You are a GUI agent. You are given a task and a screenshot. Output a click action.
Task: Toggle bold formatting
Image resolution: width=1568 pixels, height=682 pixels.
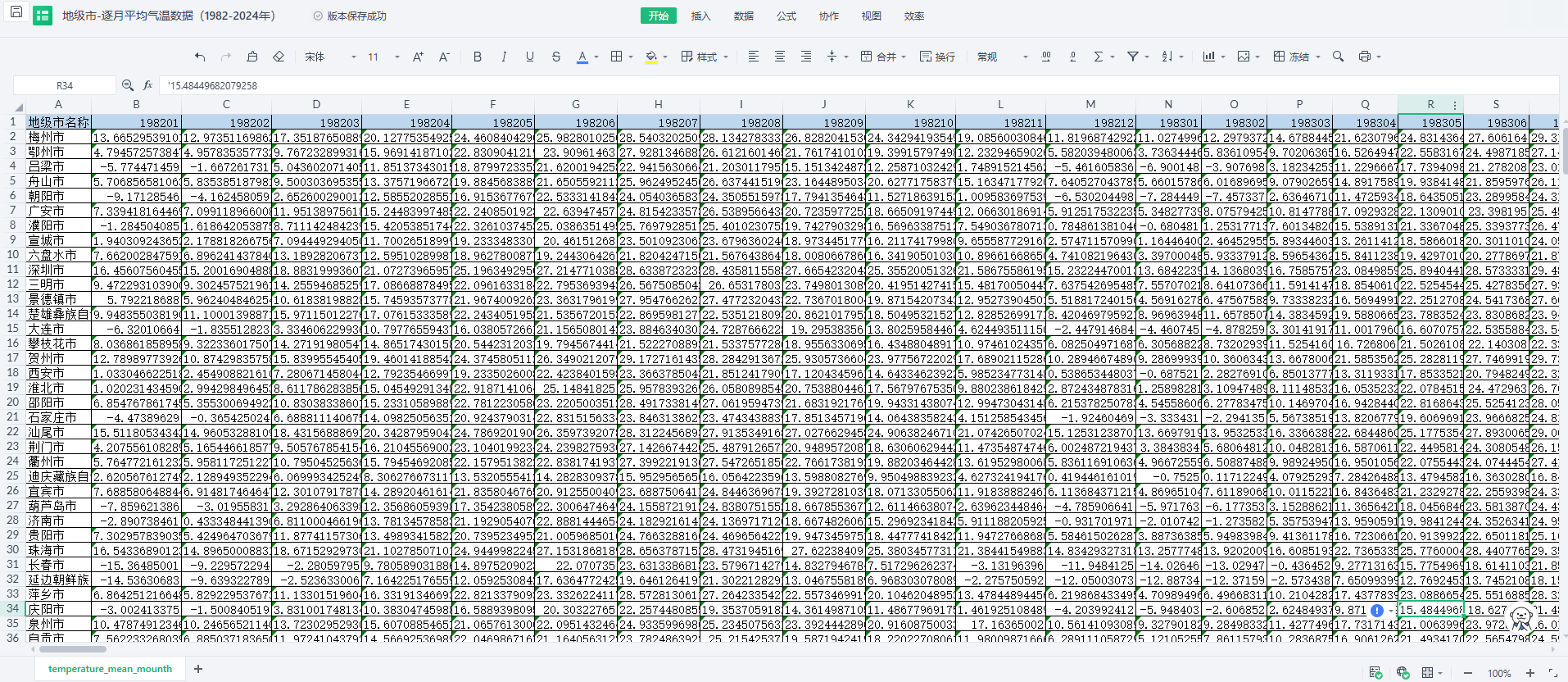478,57
